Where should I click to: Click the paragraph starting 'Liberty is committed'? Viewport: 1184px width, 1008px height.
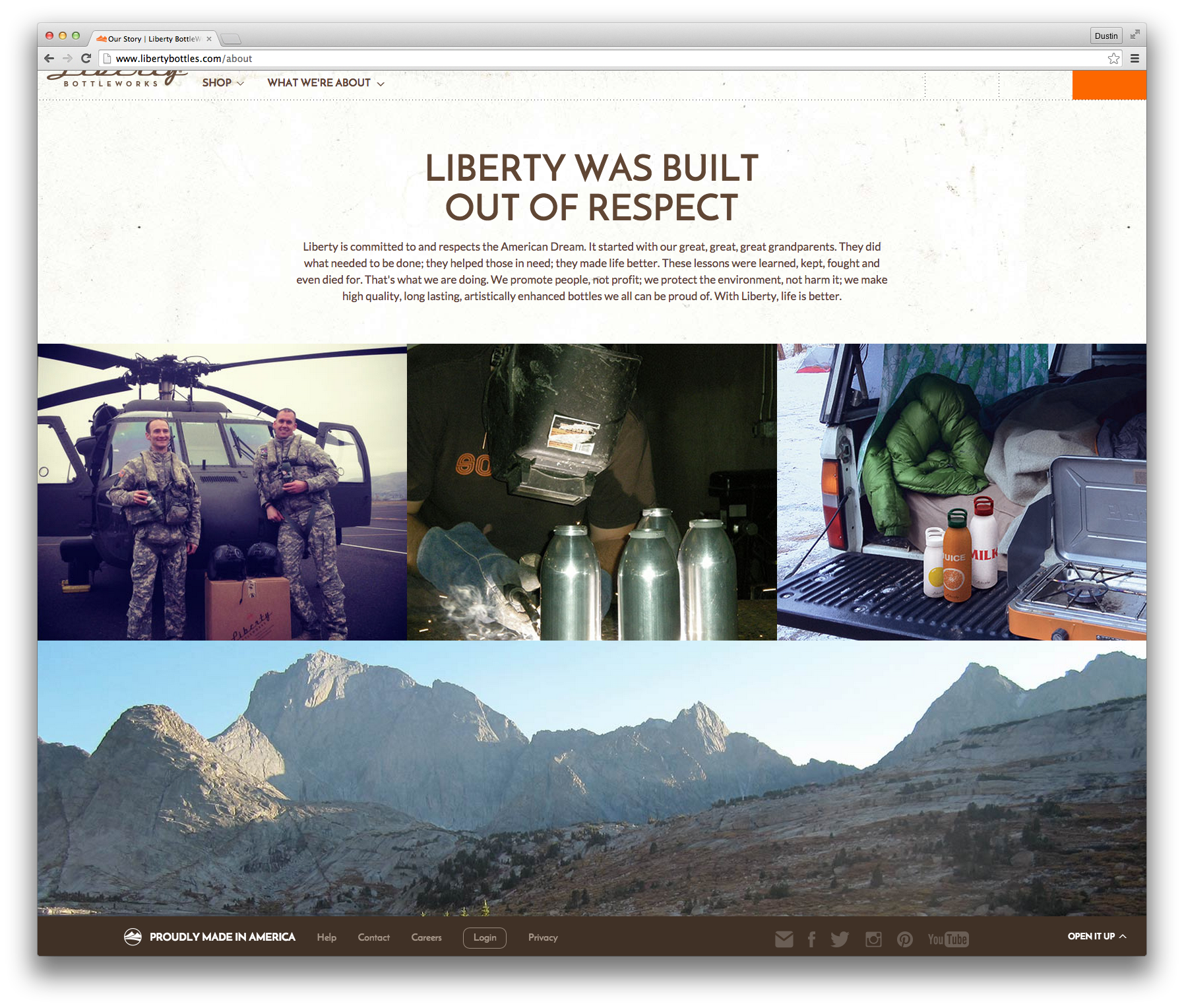pyautogui.click(x=592, y=271)
